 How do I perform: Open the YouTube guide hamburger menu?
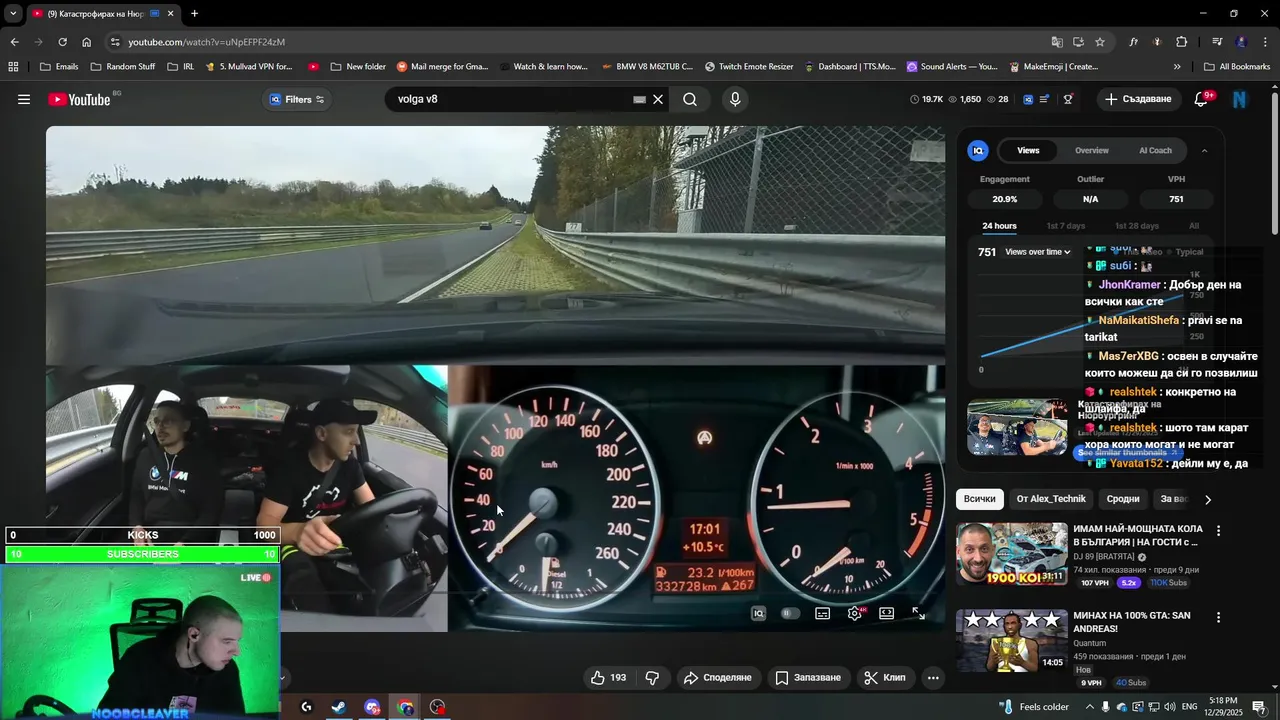click(24, 99)
